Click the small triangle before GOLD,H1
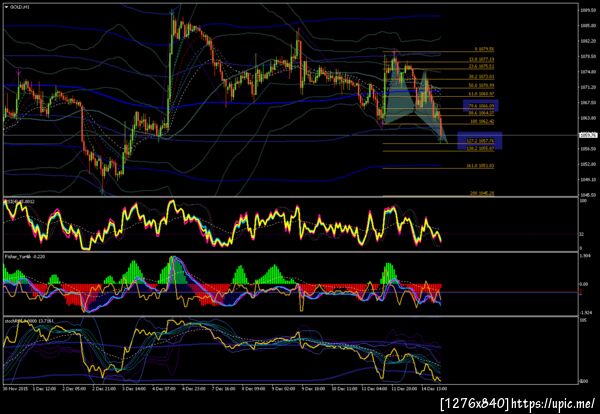Screen dimensions: 600x414 (6, 7)
